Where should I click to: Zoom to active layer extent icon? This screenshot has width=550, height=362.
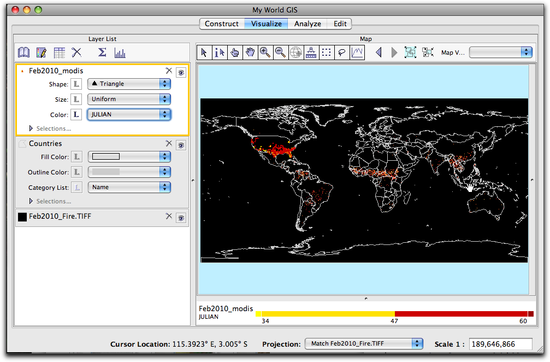428,52
